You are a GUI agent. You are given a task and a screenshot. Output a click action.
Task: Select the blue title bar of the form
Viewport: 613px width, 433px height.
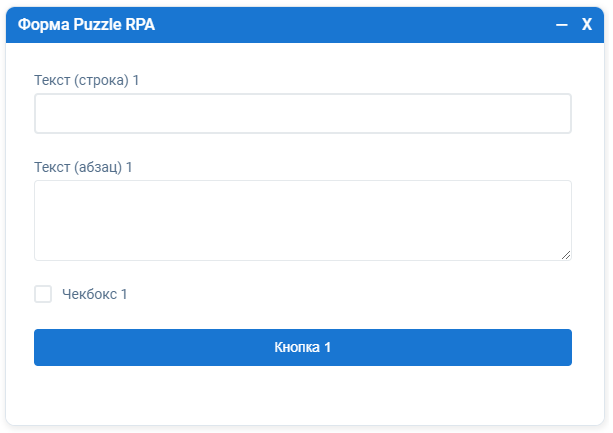350,25
